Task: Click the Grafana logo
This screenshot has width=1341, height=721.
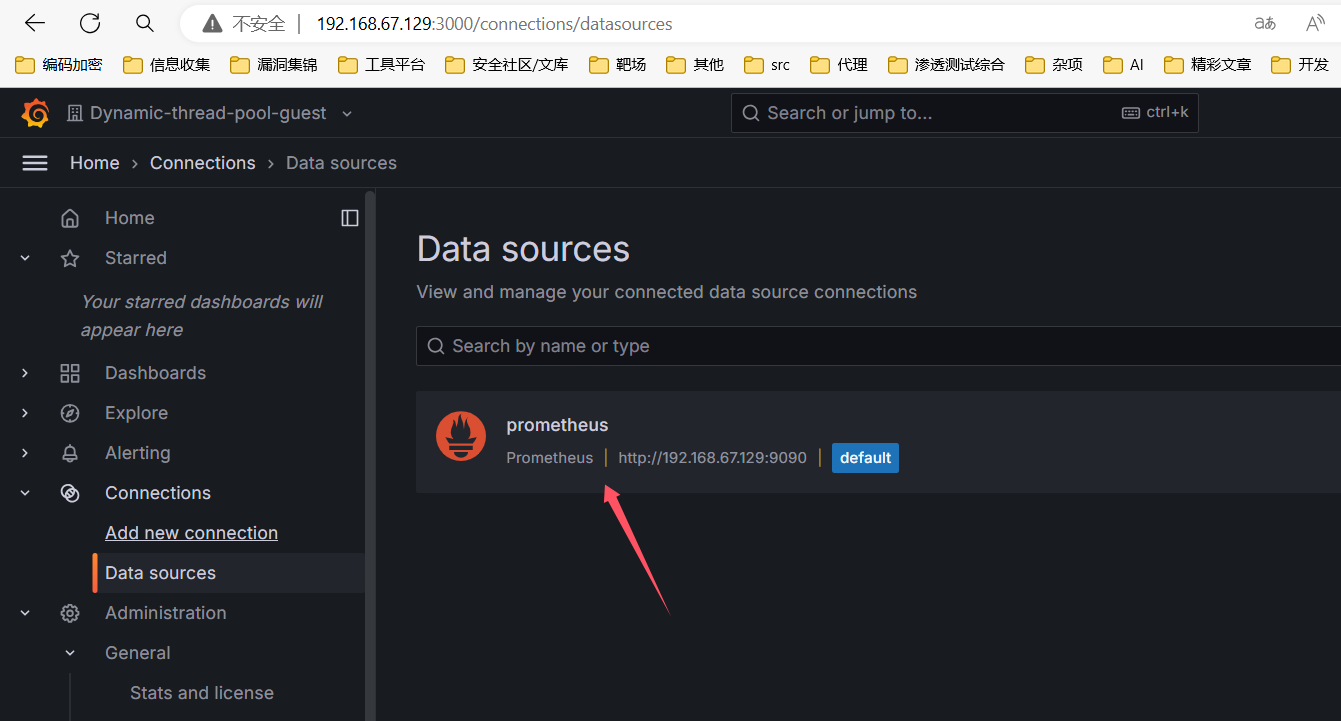Action: tap(35, 113)
